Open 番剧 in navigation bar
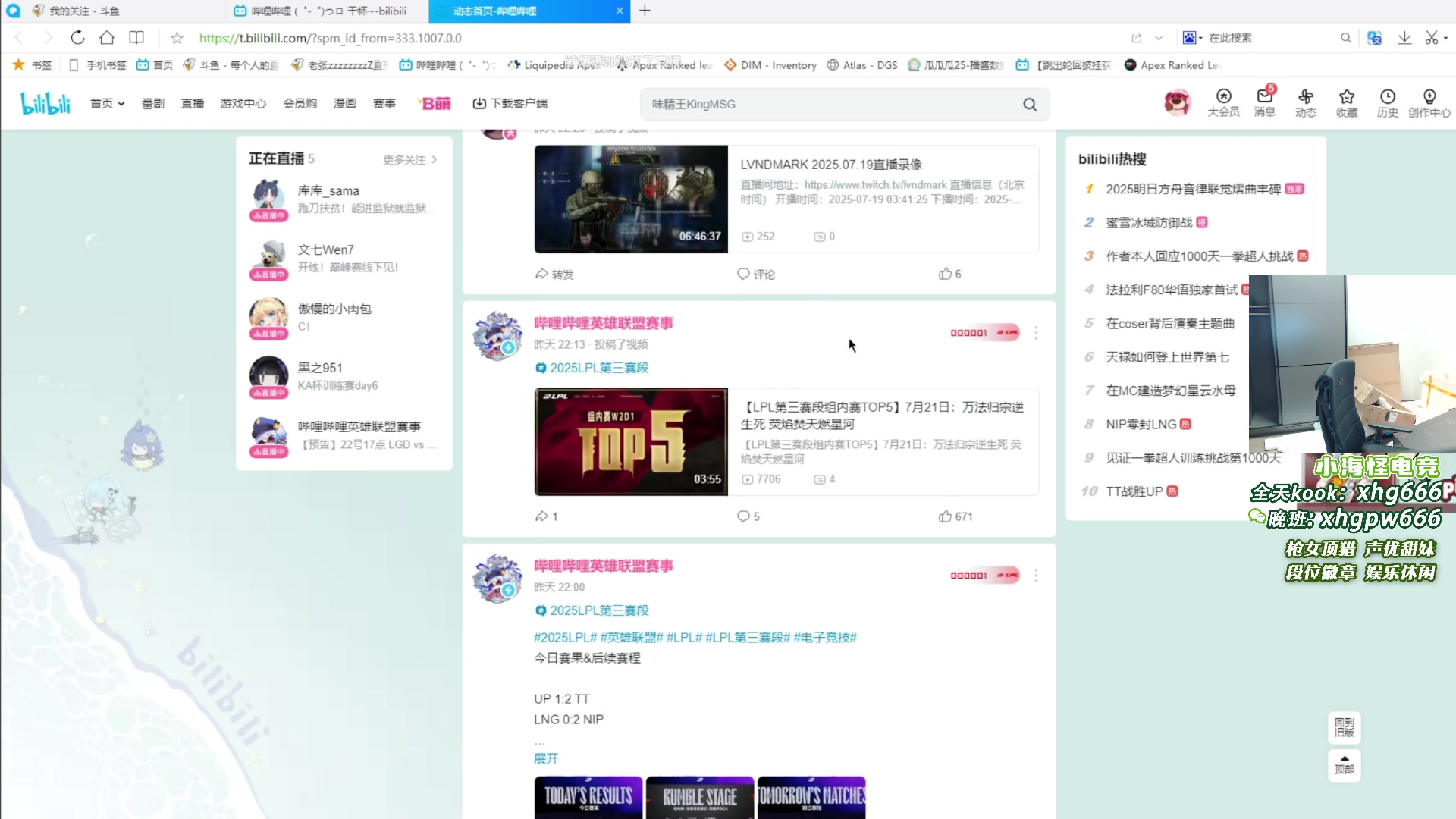The height and width of the screenshot is (819, 1456). pyautogui.click(x=153, y=104)
